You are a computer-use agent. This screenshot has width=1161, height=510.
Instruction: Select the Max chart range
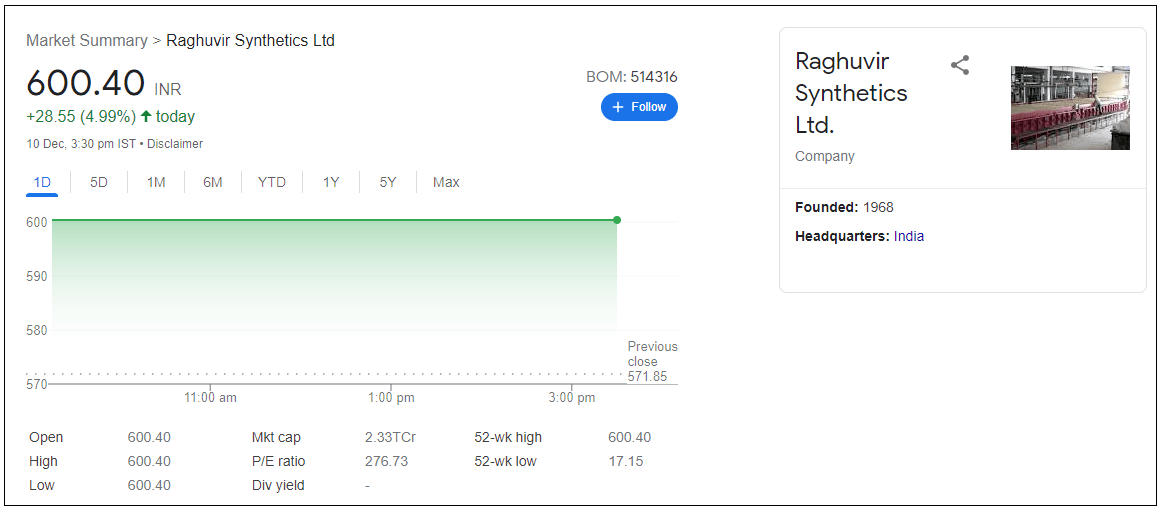pyautogui.click(x=446, y=182)
